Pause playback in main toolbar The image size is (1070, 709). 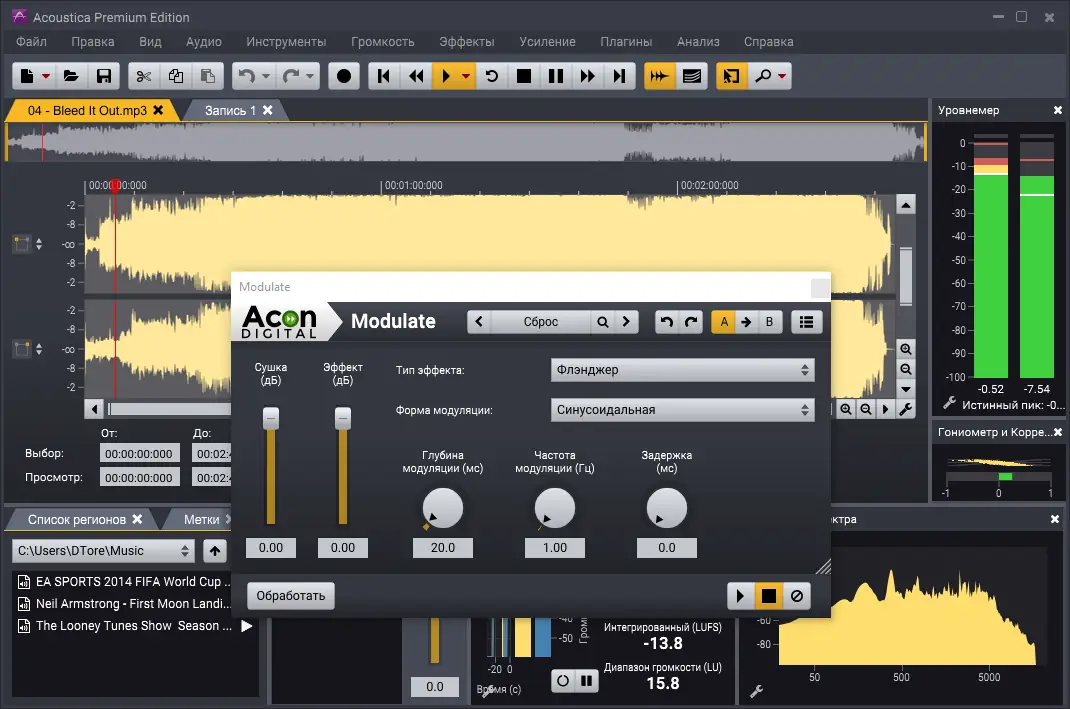click(555, 76)
